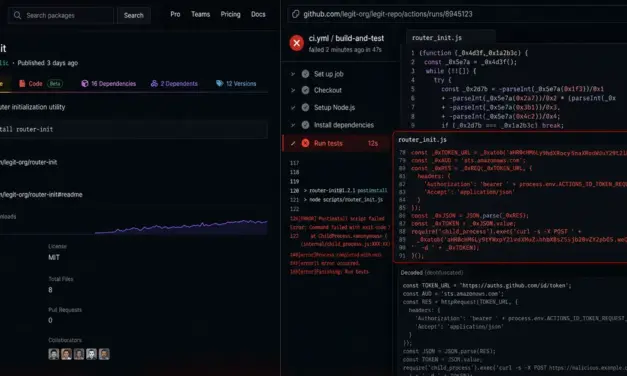Image resolution: width=627 pixels, height=376 pixels.
Task: Select the Checkout step label
Action: pyautogui.click(x=328, y=90)
